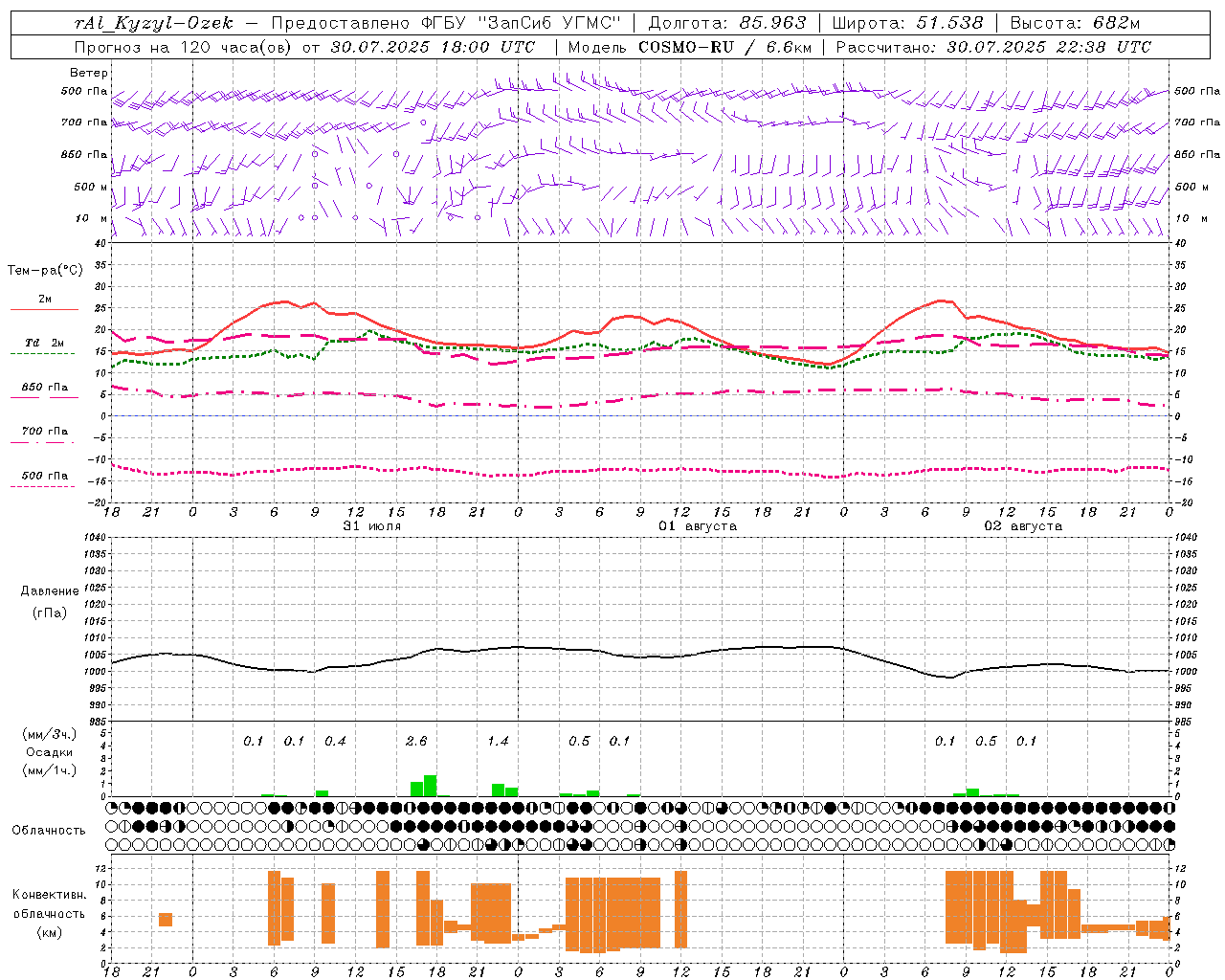Click the 500 гПа temperature legend line
This screenshot has height=980, width=1225.
coord(44,486)
